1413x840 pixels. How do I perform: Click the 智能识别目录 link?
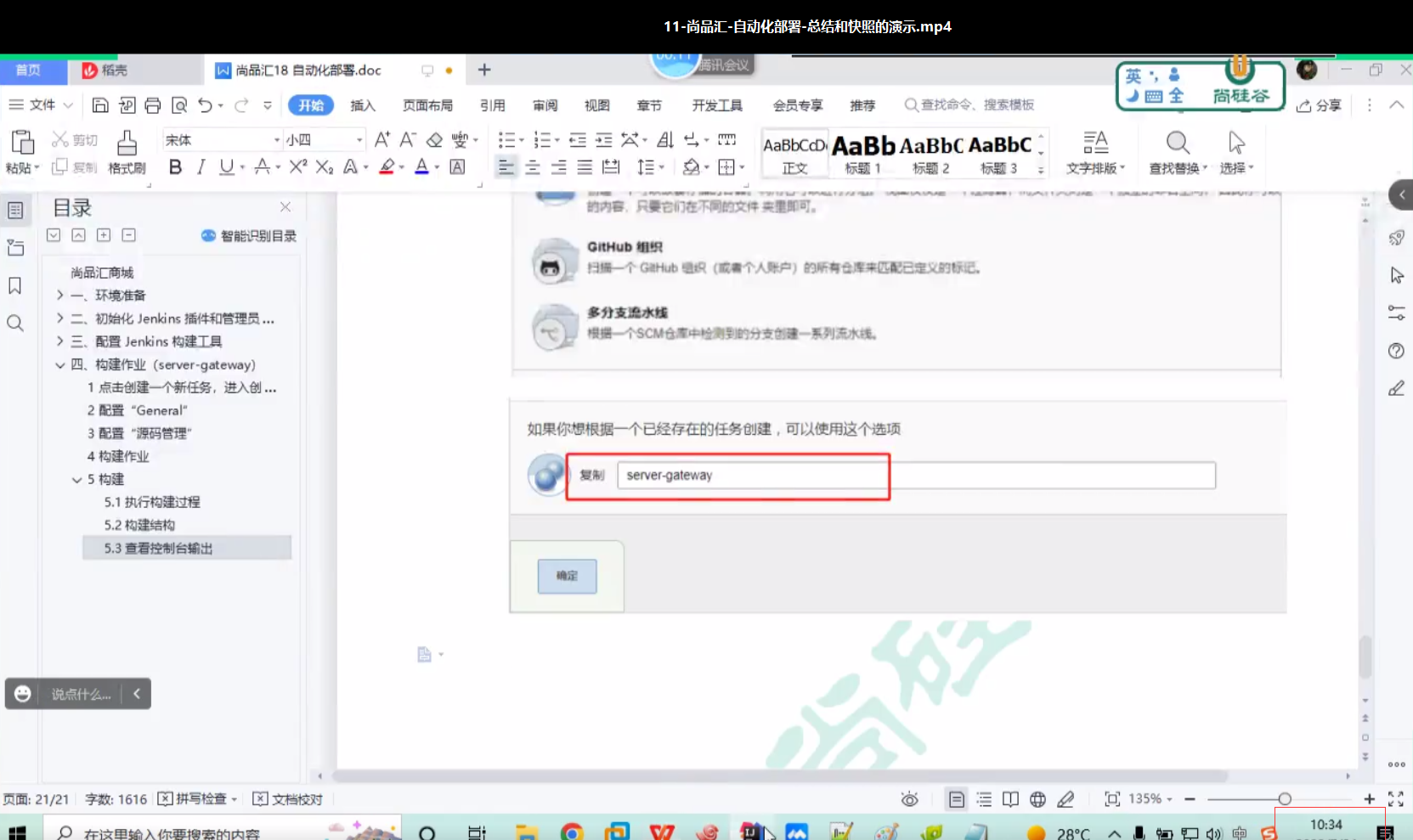pos(249,236)
